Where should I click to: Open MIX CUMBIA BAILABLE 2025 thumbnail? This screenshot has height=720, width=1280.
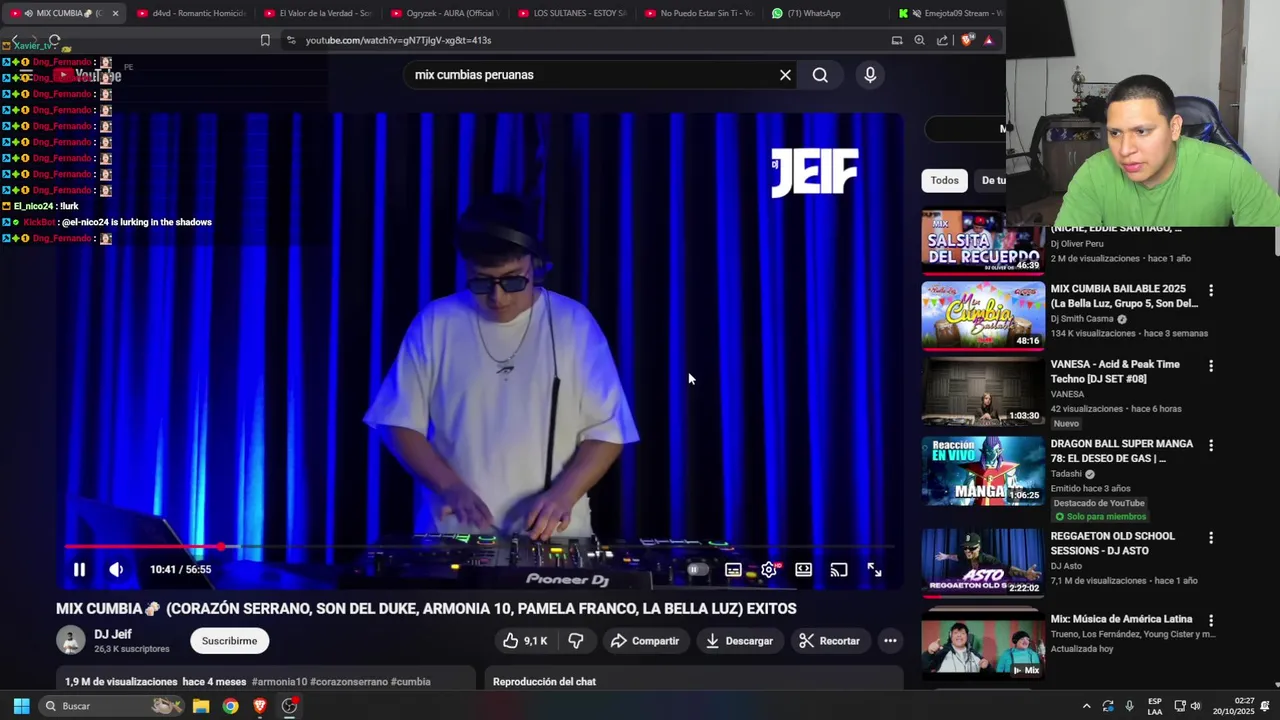(983, 316)
